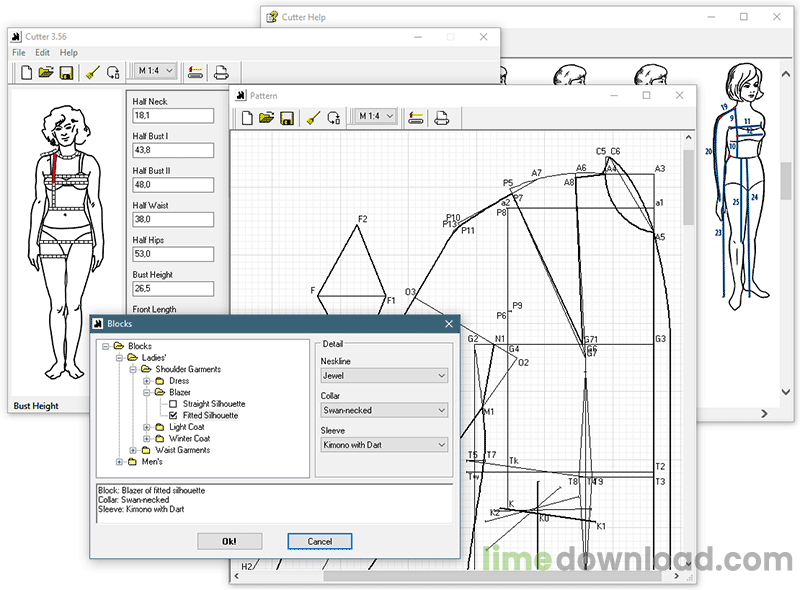Click the ruler measurements icon in Cutter toolbar

pyautogui.click(x=195, y=72)
